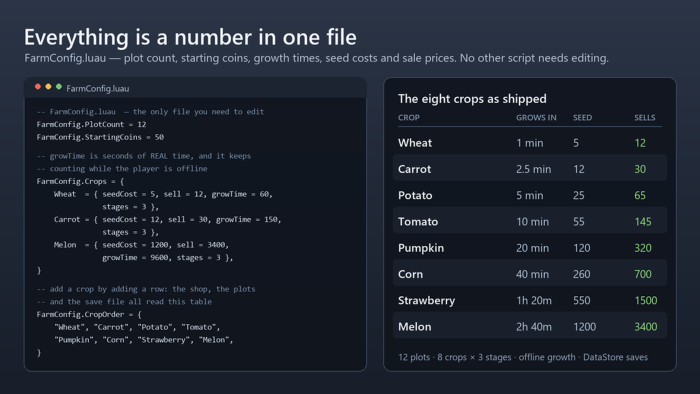Click Tomato's seed cost 55

579,222
